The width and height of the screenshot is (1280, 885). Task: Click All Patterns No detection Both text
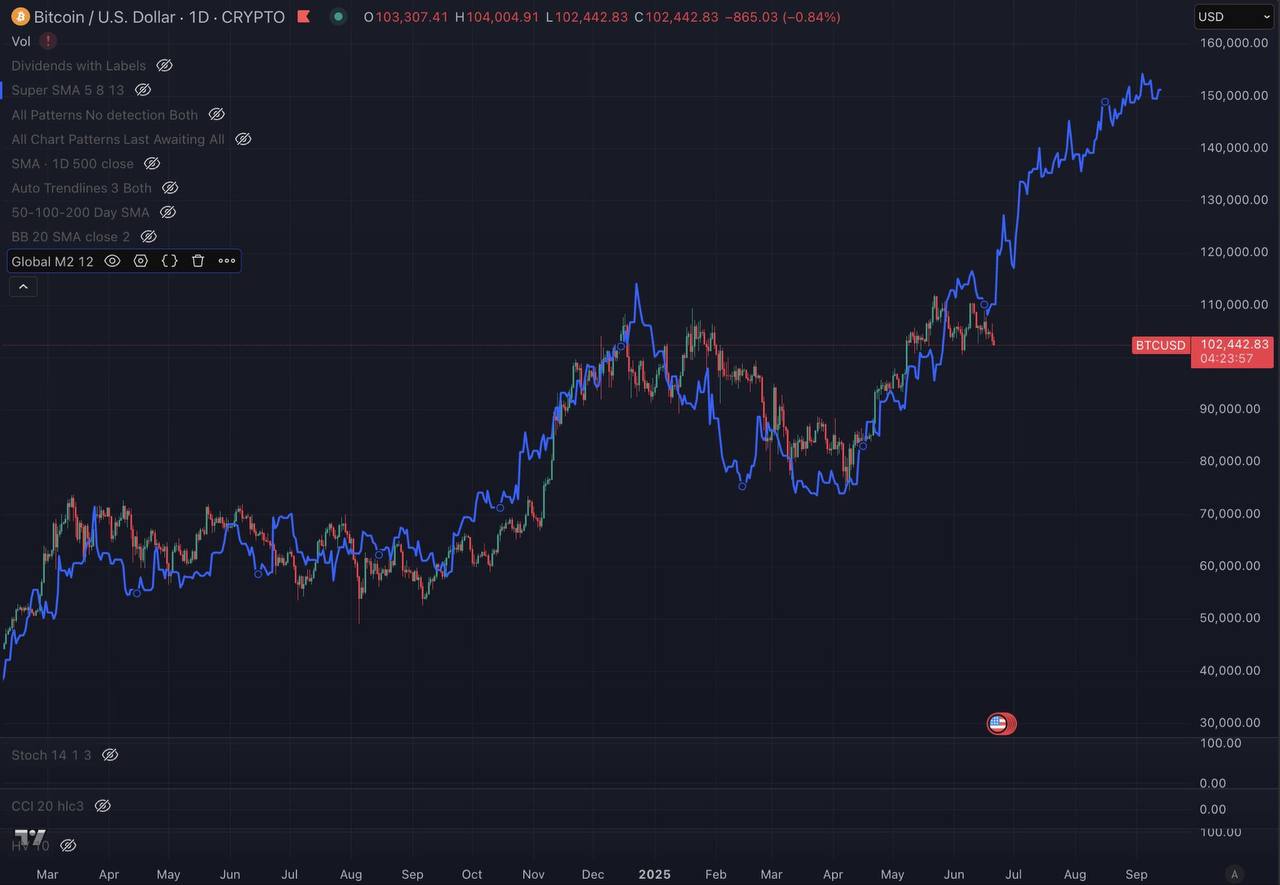[105, 115]
